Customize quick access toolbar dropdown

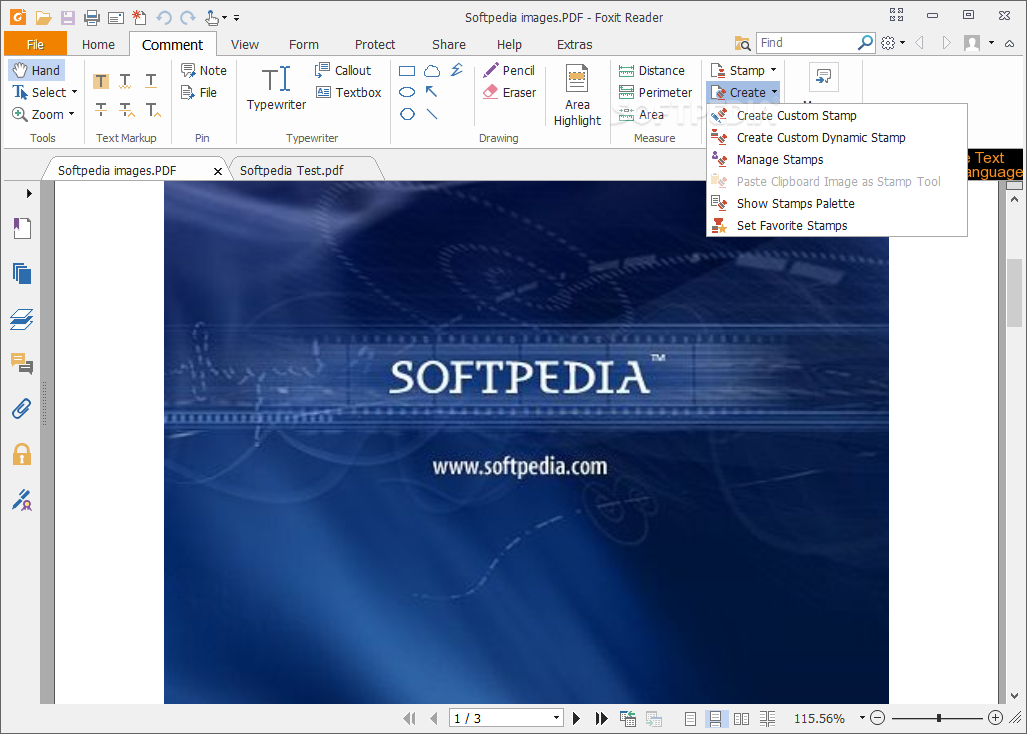[236, 18]
